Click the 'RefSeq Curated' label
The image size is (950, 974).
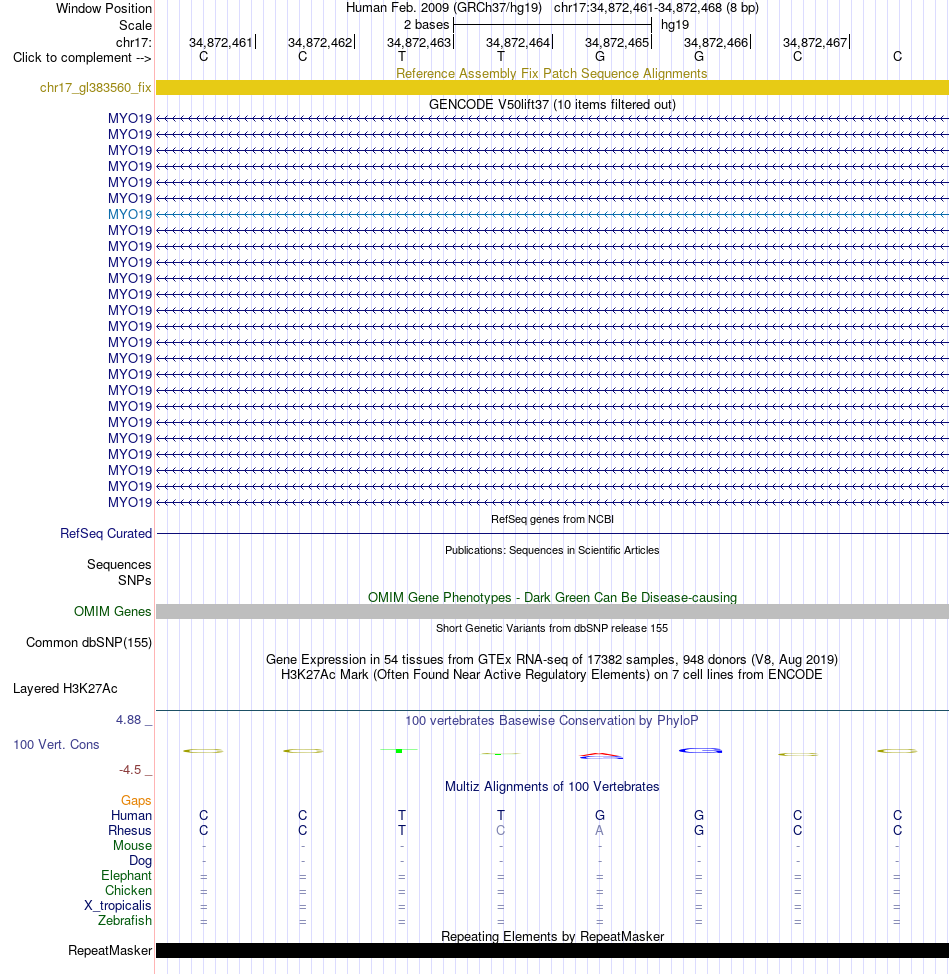point(106,534)
